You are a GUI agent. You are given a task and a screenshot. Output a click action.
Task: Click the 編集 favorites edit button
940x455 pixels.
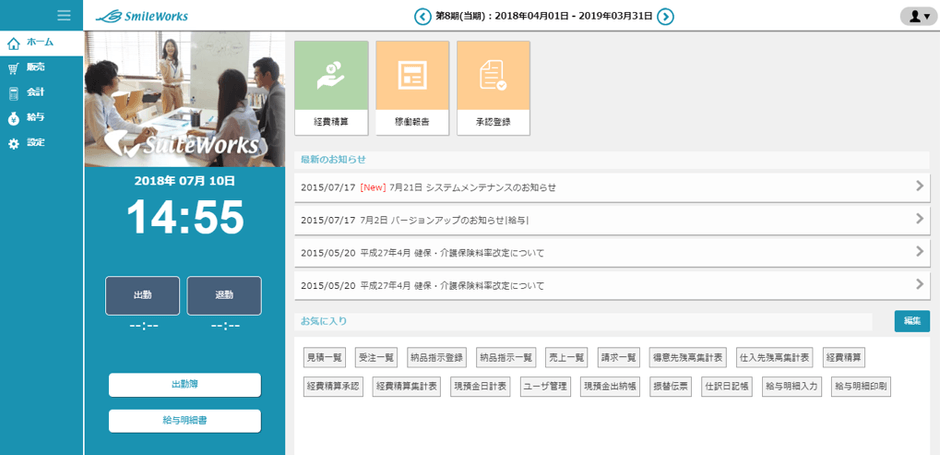[911, 321]
